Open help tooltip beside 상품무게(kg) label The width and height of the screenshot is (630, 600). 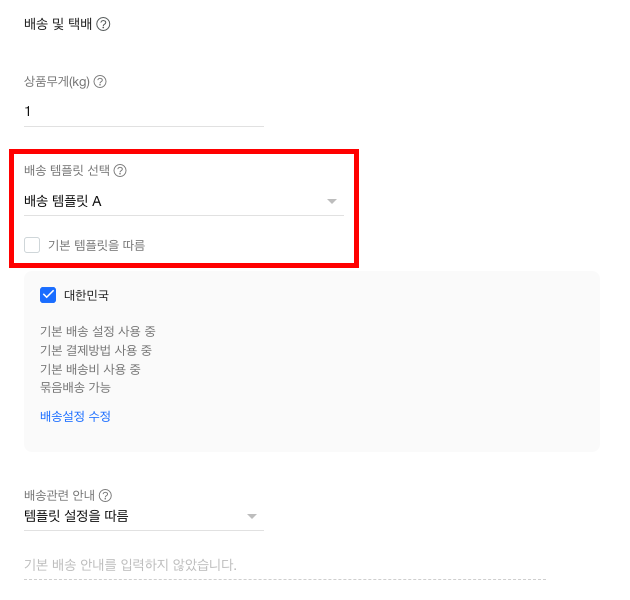(x=100, y=82)
